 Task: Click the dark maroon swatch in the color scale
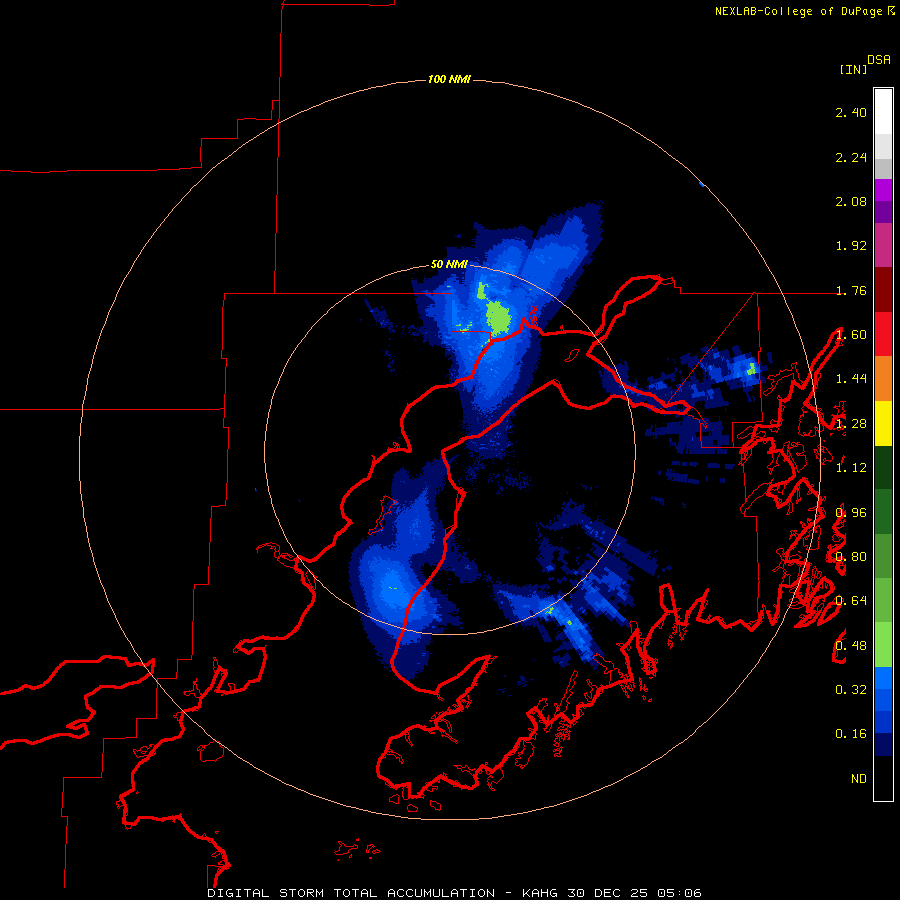883,290
